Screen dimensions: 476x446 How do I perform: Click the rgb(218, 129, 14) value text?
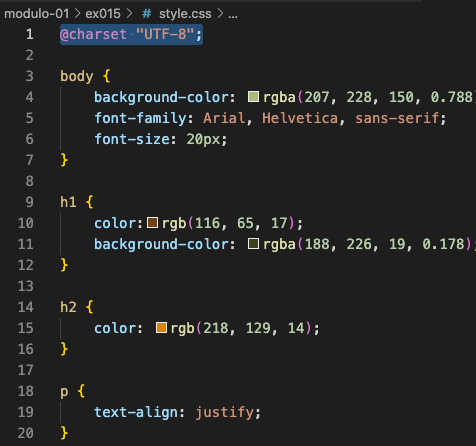tap(241, 328)
